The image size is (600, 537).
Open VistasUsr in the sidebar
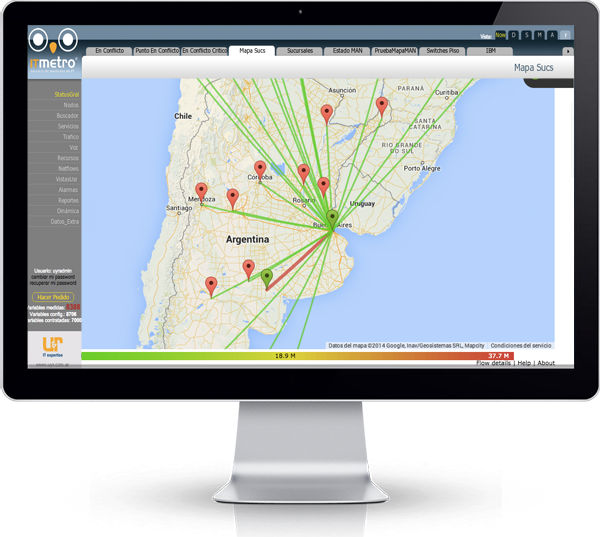pyautogui.click(x=67, y=179)
